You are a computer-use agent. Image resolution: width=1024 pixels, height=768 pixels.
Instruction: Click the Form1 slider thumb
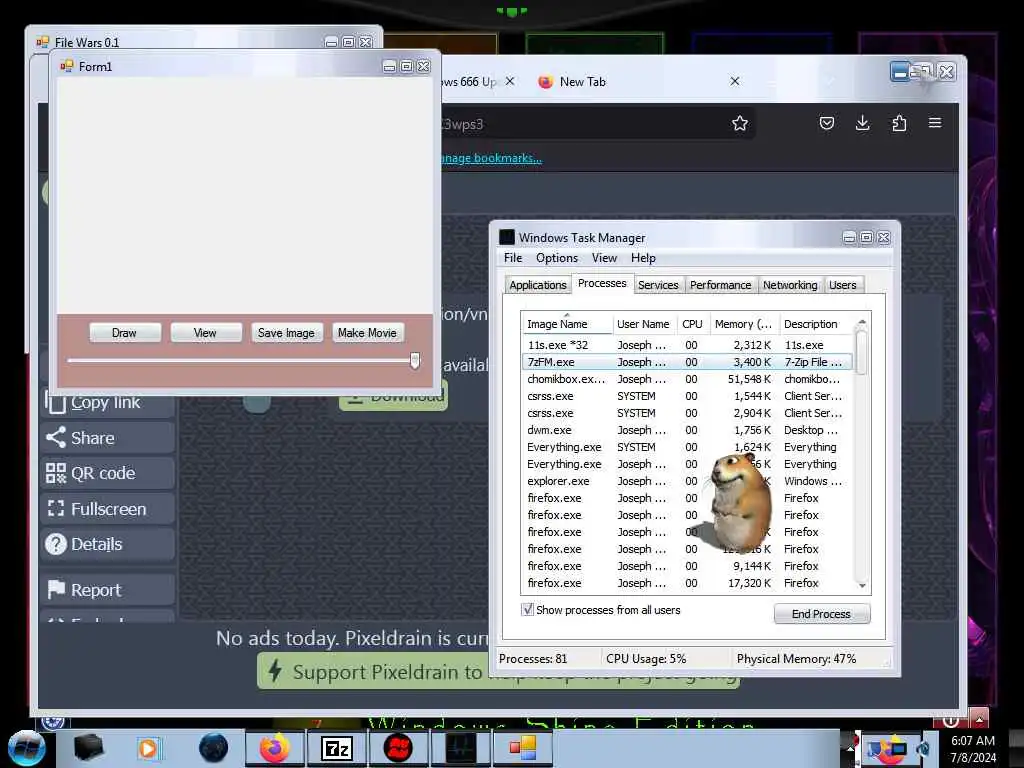[x=415, y=360]
